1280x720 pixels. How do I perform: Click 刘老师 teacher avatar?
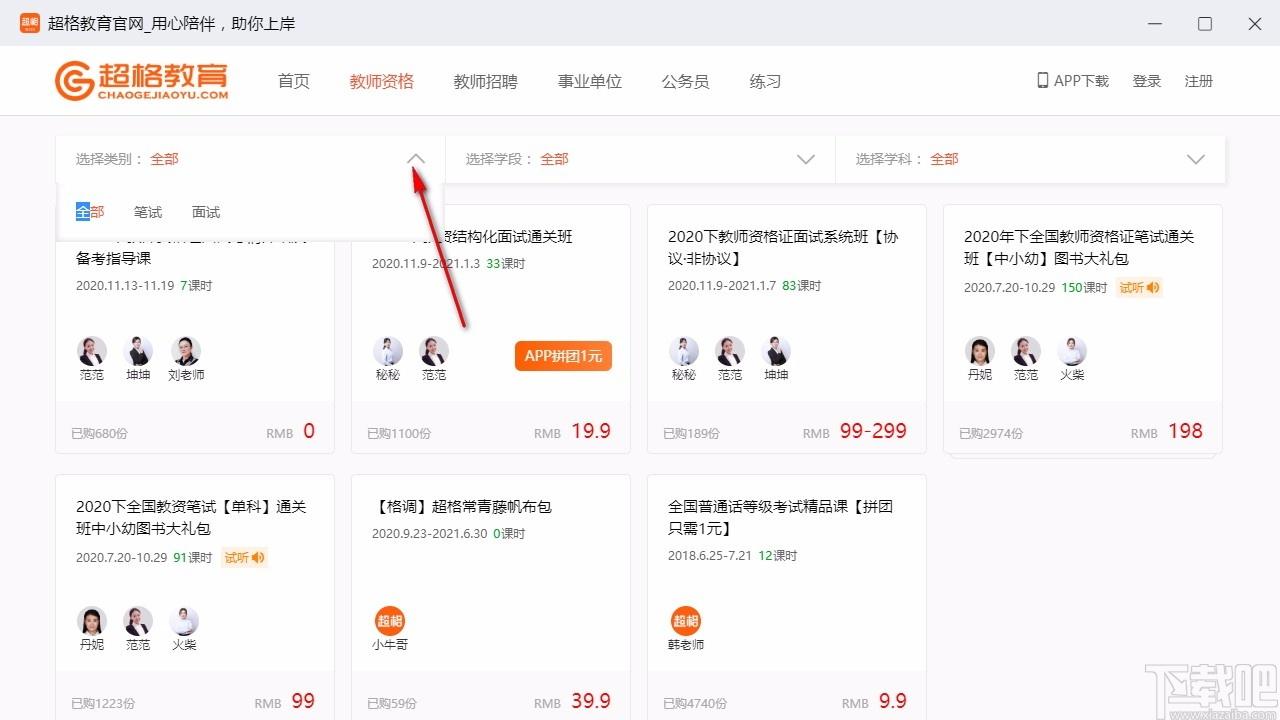point(186,351)
